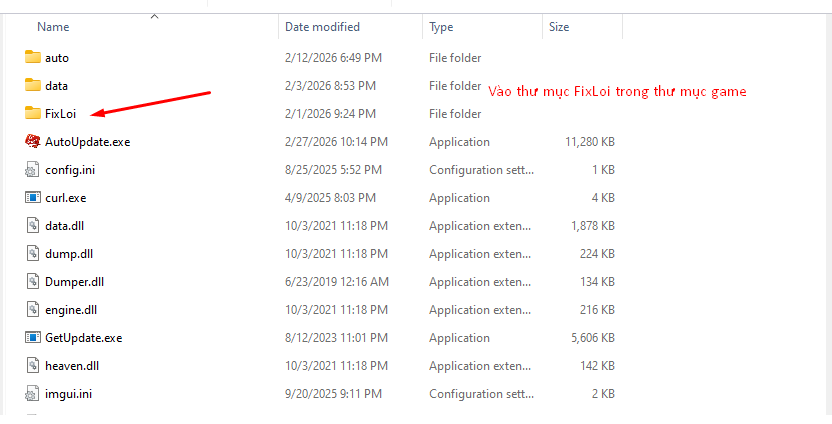Toggle sort direction using the header arrow
The image size is (832, 424).
pos(154,16)
